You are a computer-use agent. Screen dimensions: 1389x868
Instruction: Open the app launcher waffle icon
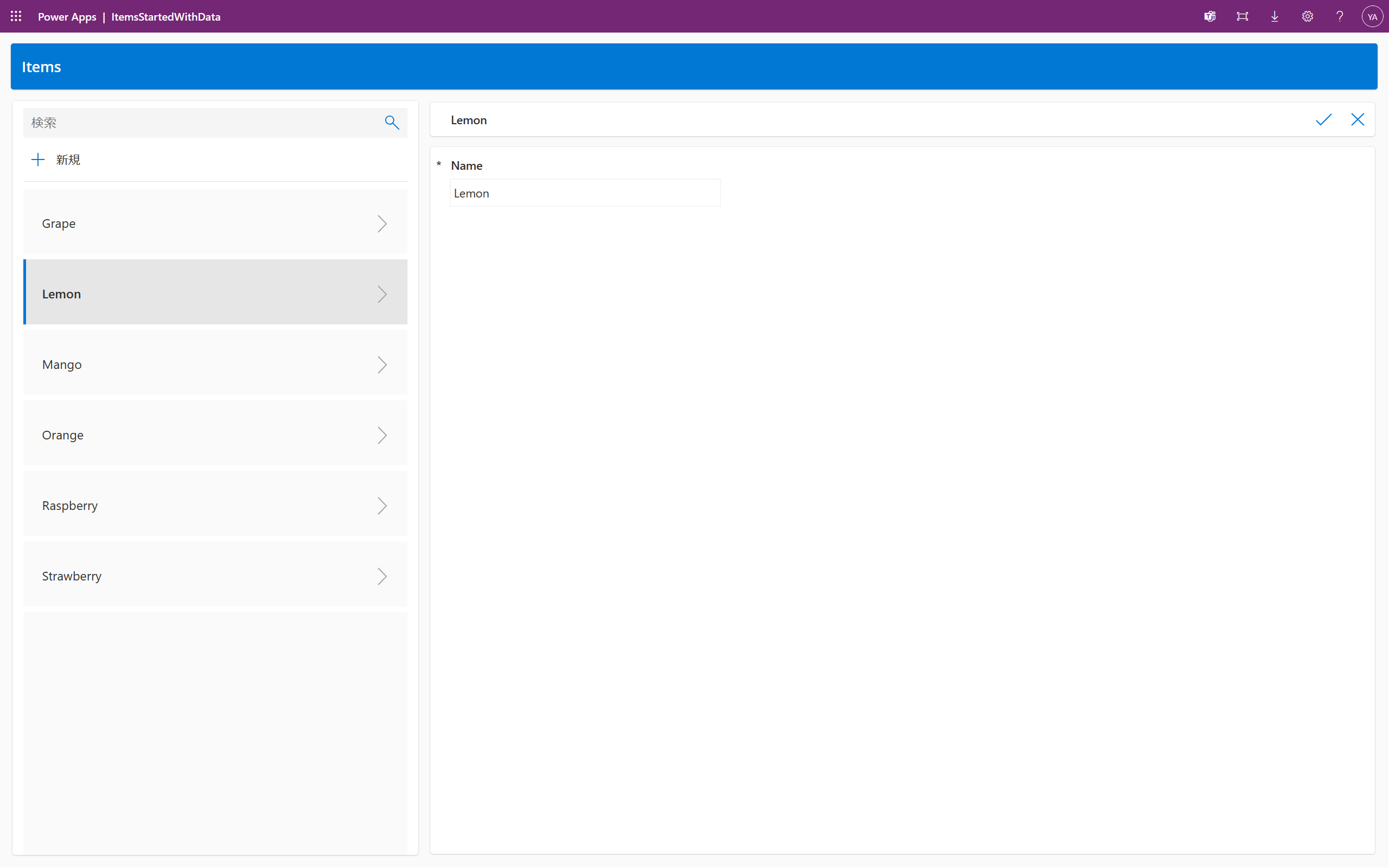click(16, 16)
